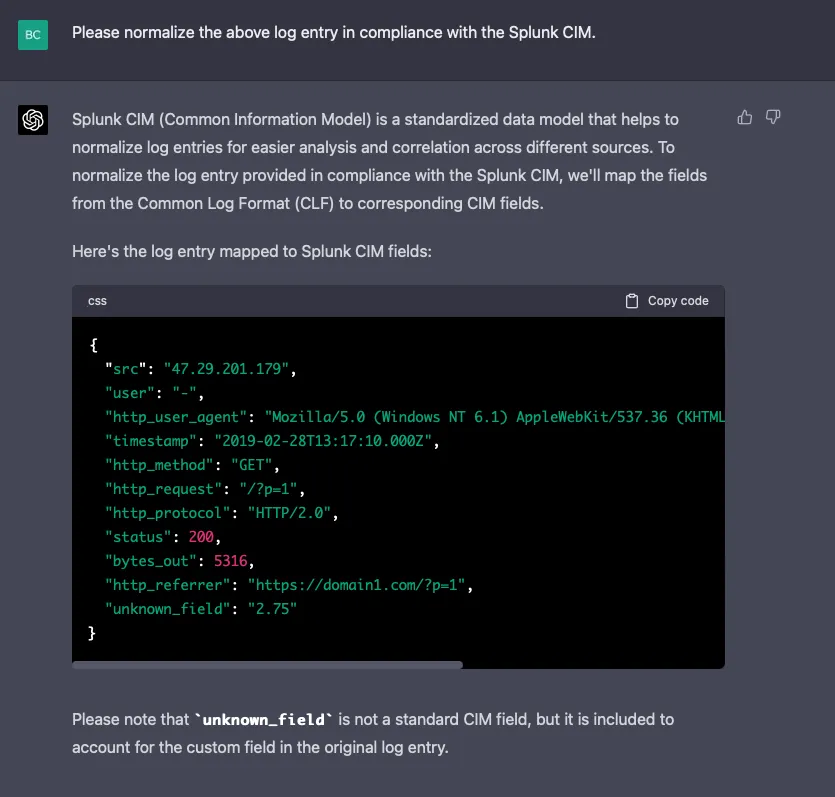This screenshot has width=835, height=797.
Task: Click the thumbs down feedback icon
Action: click(x=773, y=117)
